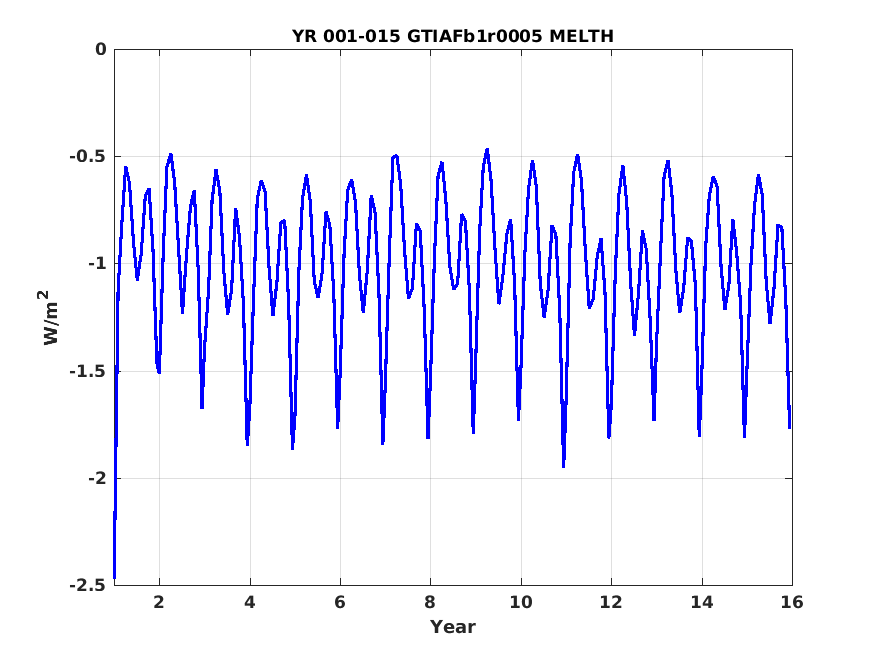875x656 pixels.
Task: Click the x-axis tick label "8"
Action: click(430, 602)
